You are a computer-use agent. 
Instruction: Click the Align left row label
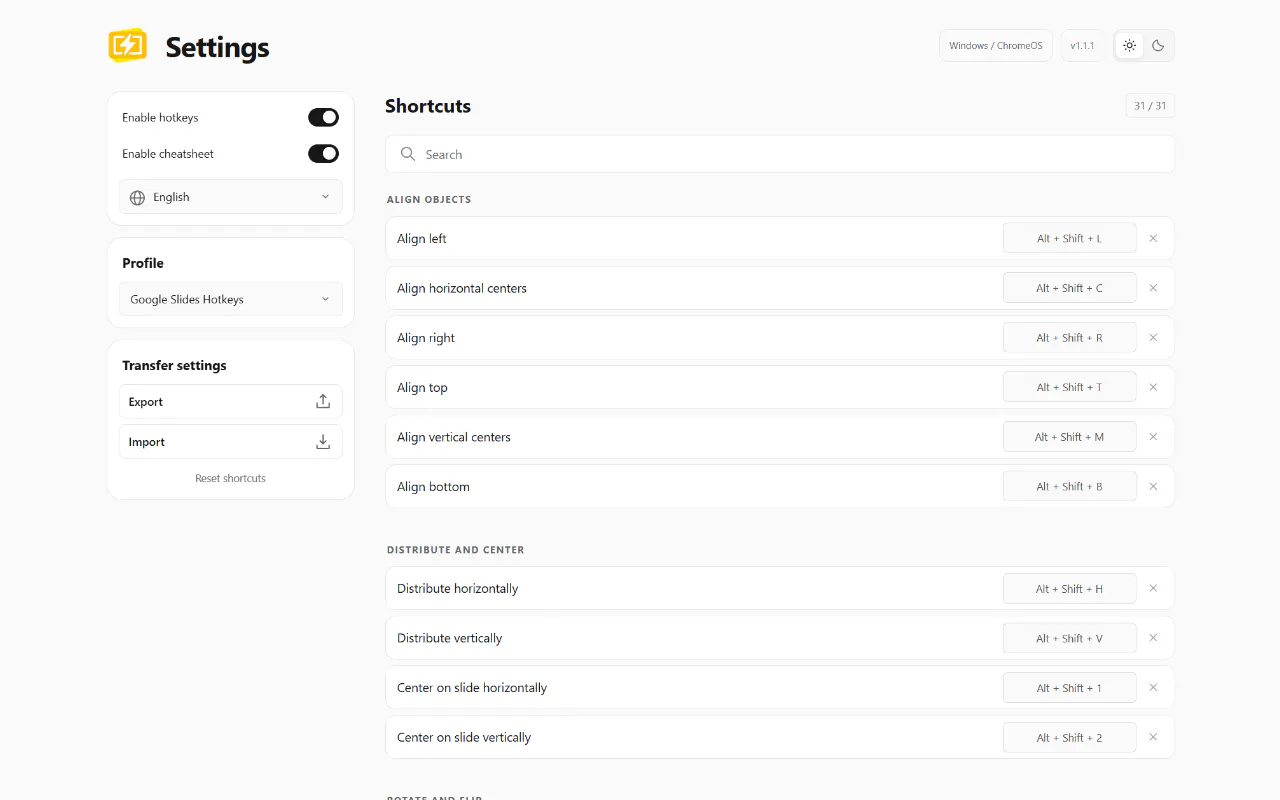(x=422, y=239)
